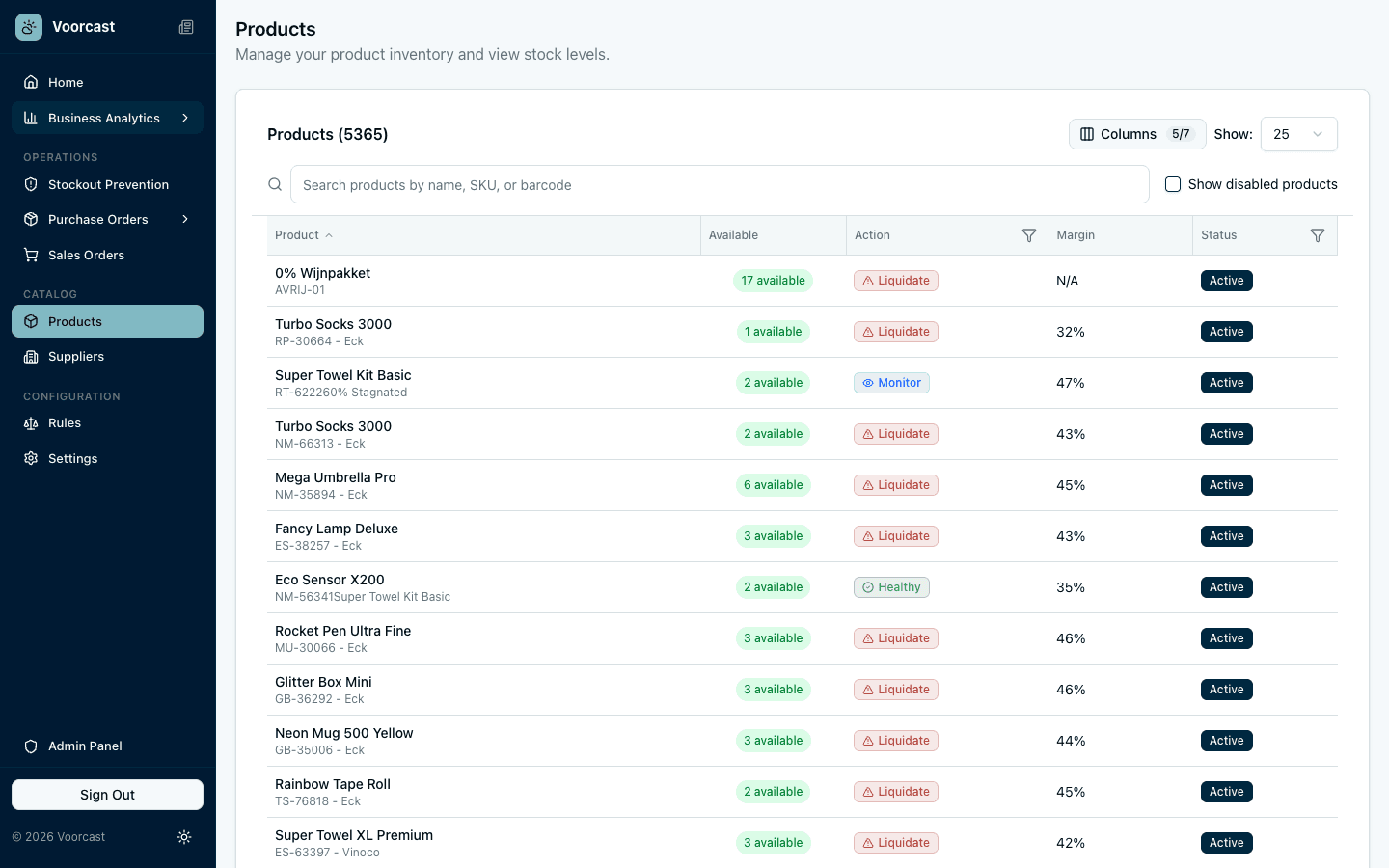Open the Admin Panel
Image resolution: width=1389 pixels, height=868 pixels.
click(x=85, y=746)
